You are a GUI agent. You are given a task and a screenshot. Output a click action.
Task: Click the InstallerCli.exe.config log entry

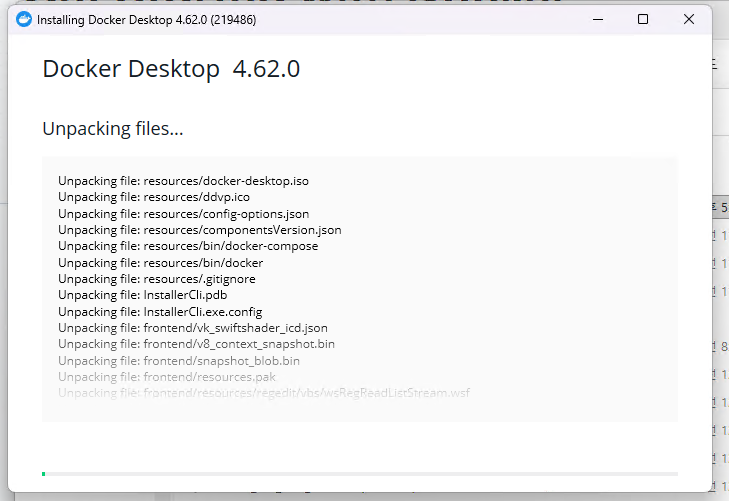click(x=160, y=312)
